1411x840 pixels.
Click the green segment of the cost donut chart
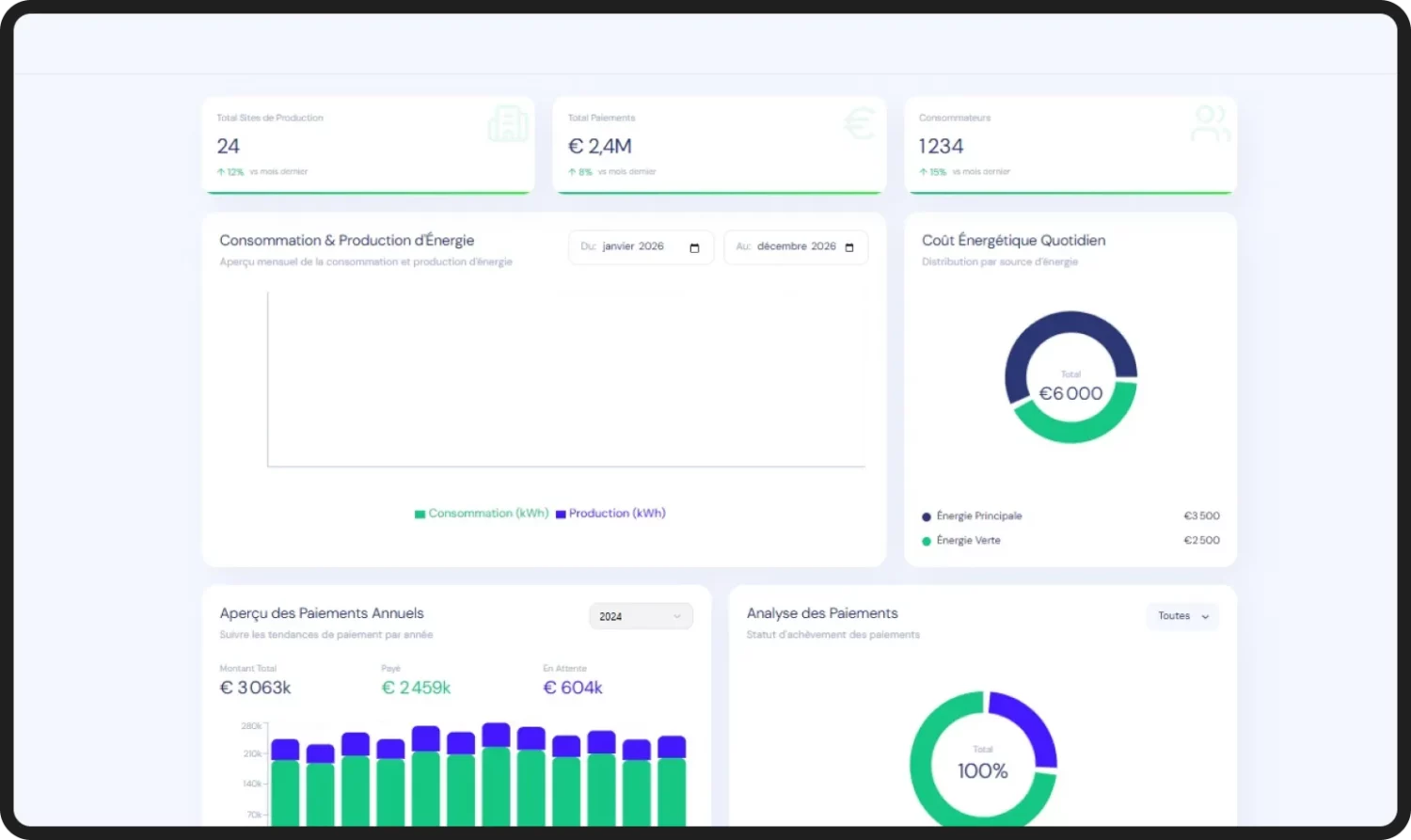(1070, 436)
